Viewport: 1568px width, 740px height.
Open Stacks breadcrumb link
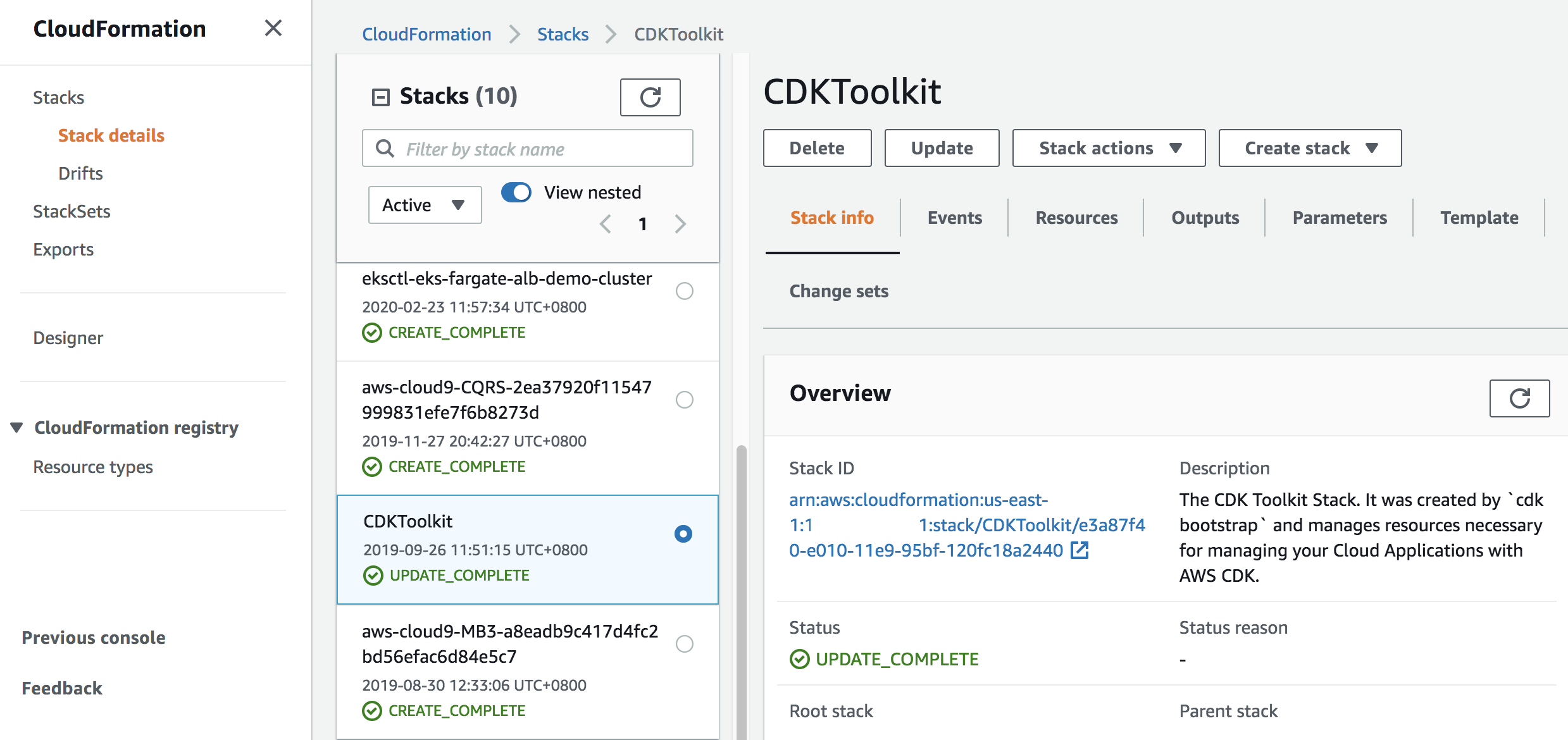[x=563, y=34]
